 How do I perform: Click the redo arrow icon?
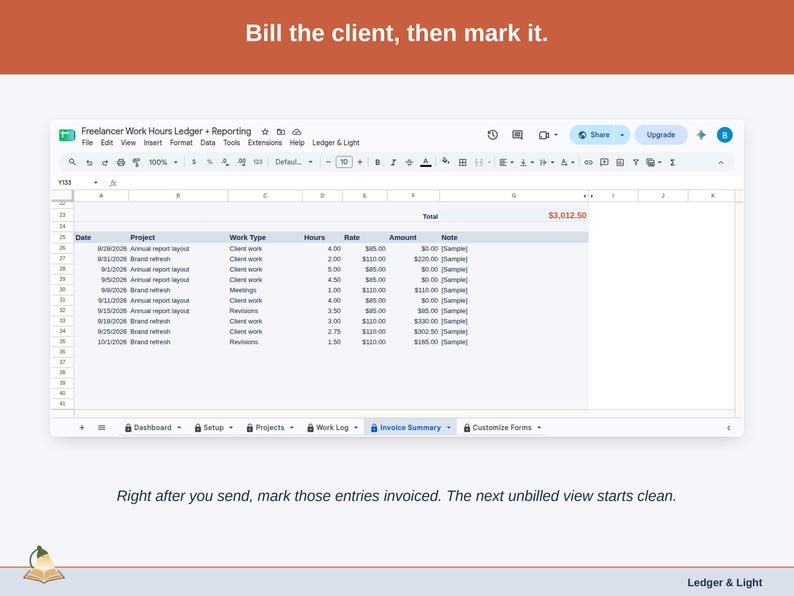pos(105,163)
